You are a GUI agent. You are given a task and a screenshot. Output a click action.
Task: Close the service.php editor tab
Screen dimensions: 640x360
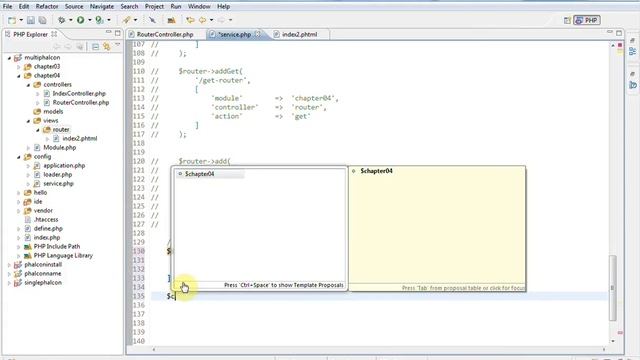pos(258,34)
